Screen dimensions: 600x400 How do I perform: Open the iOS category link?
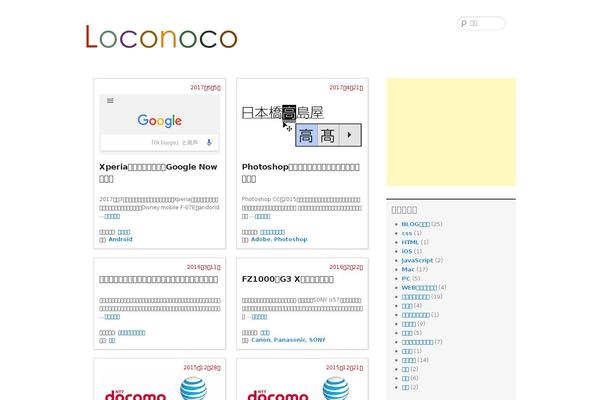pyautogui.click(x=407, y=251)
